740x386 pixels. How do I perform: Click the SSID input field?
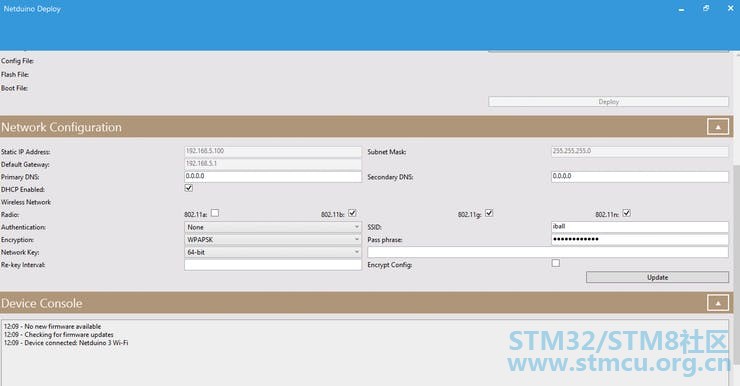639,227
